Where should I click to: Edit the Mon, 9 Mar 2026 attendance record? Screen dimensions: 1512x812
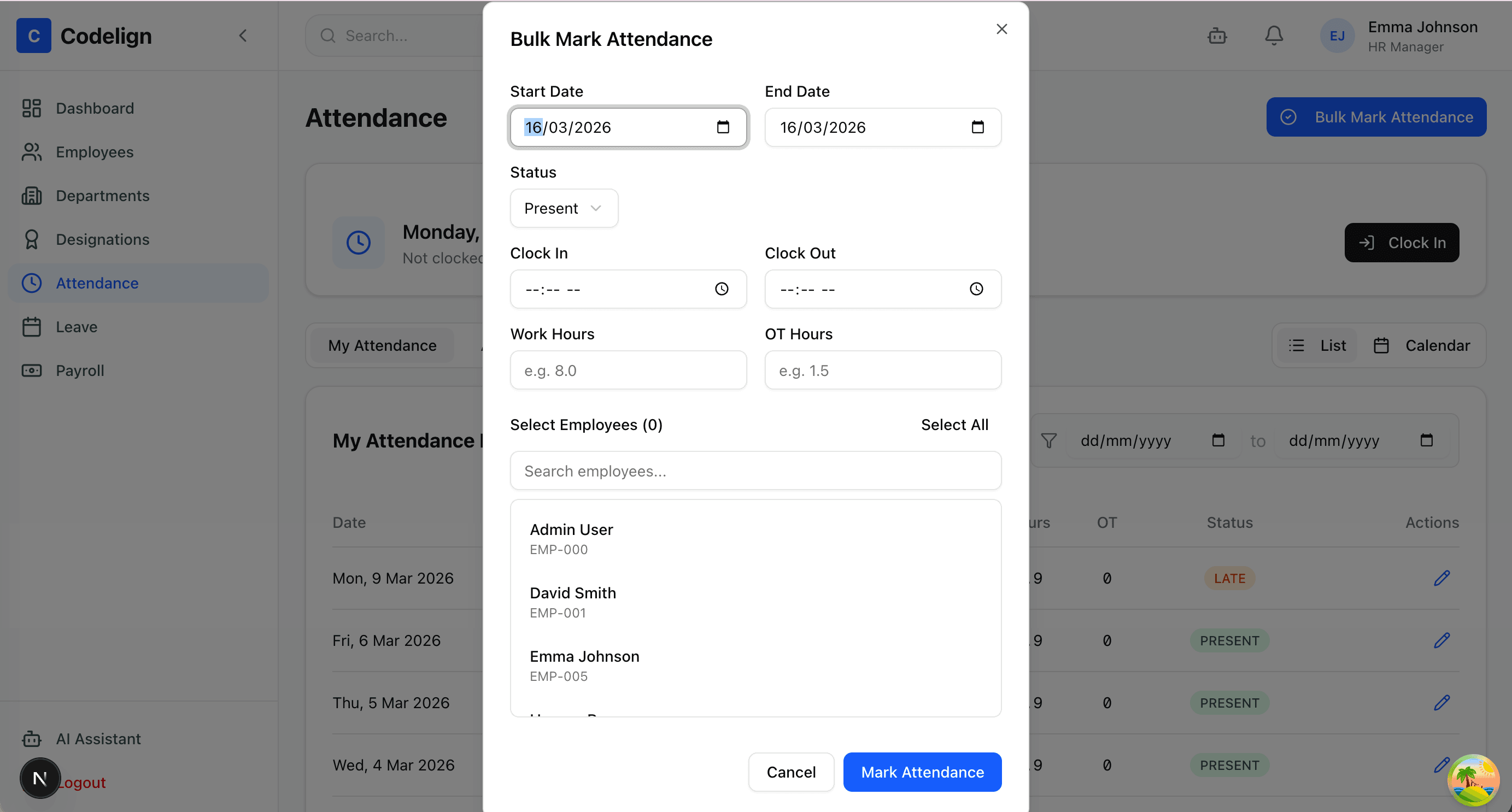pos(1443,578)
